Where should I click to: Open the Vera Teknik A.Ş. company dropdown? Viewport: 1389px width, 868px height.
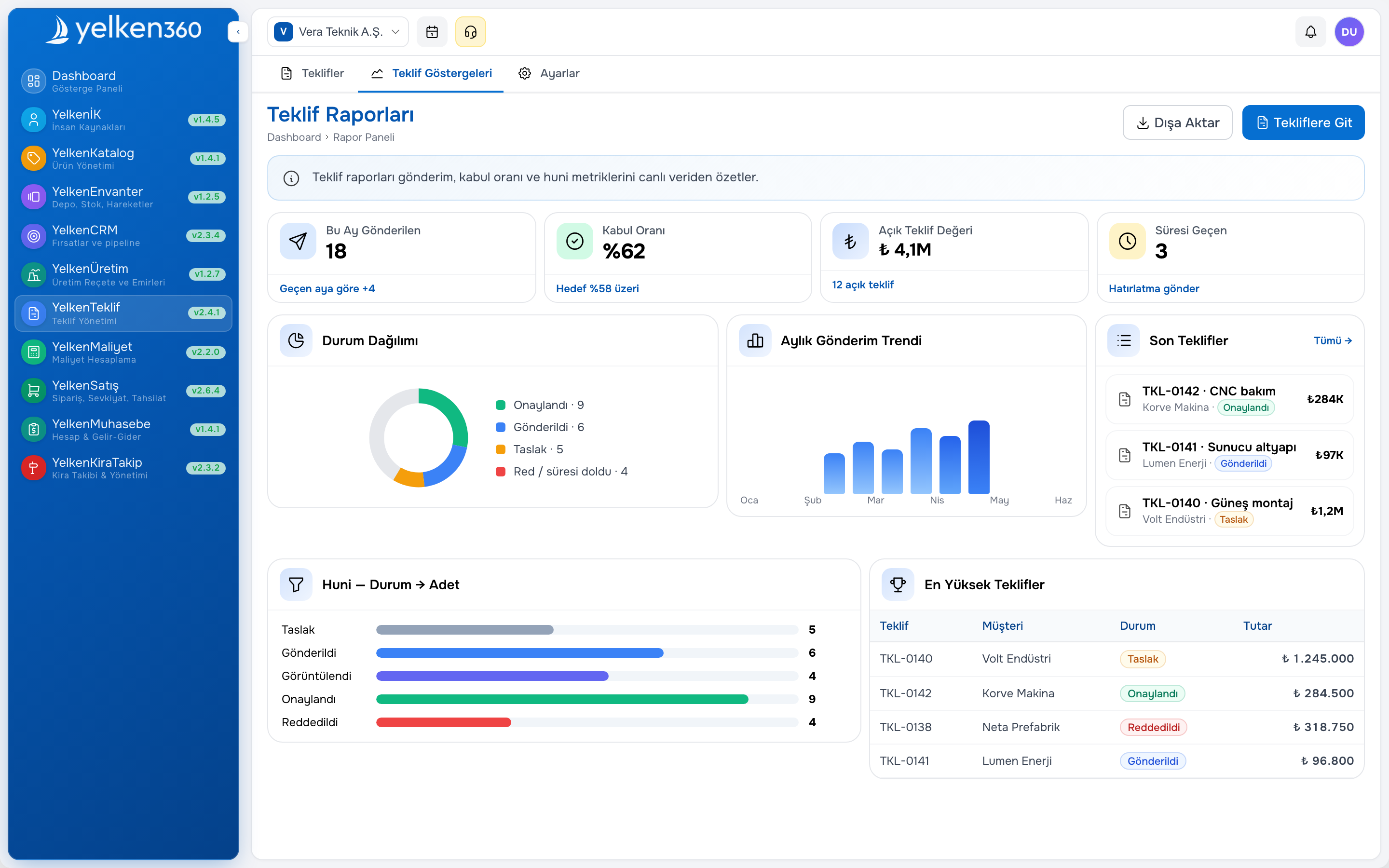[x=338, y=31]
